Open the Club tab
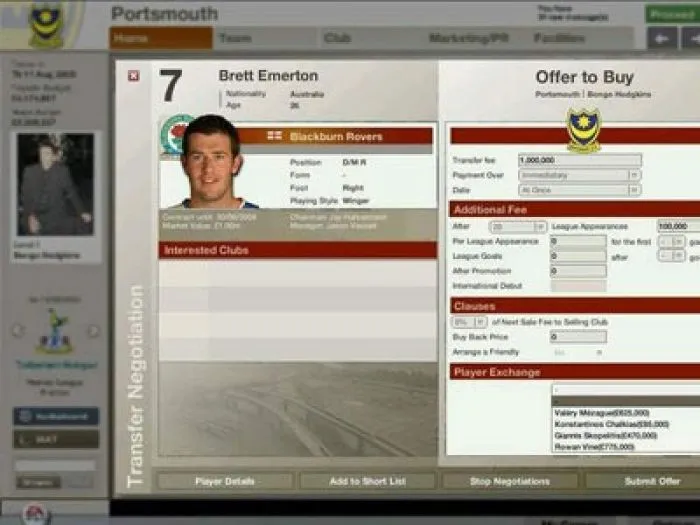The image size is (700, 525). pos(371,38)
